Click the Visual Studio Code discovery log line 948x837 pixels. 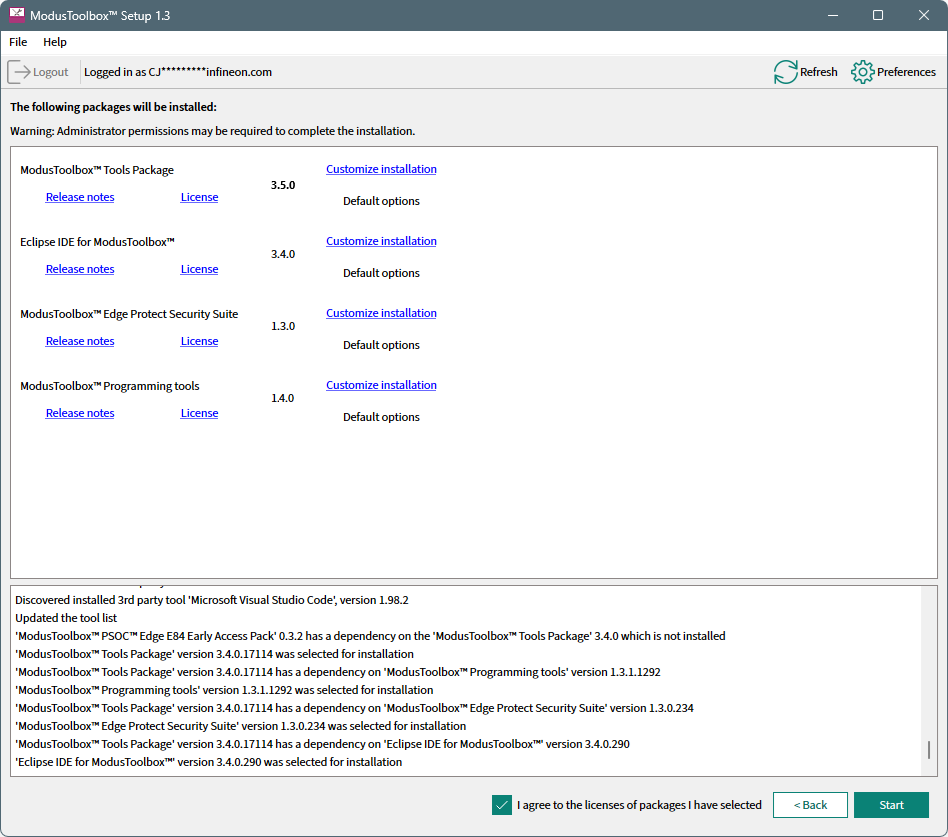pos(212,600)
